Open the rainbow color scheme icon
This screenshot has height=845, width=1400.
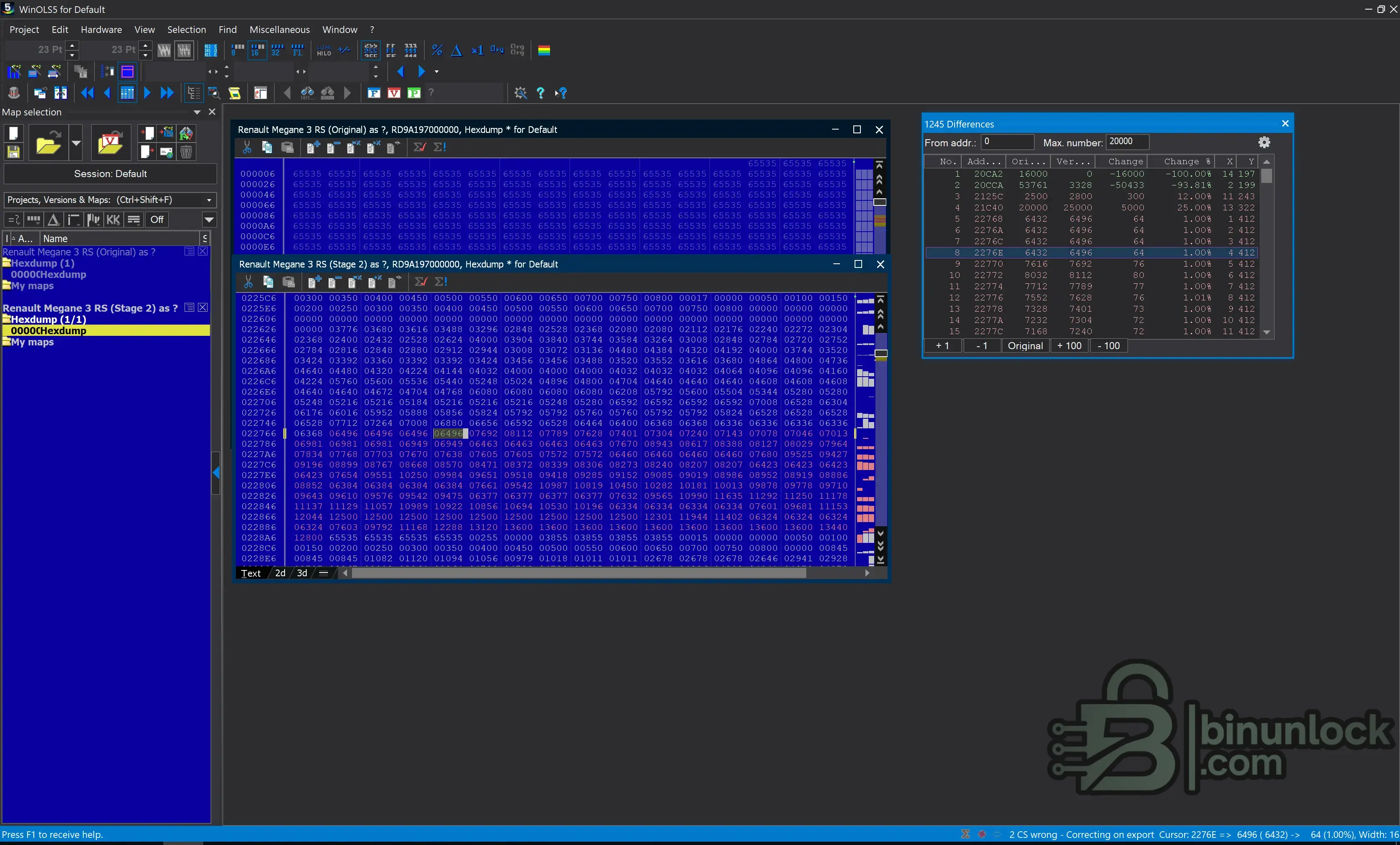[x=544, y=50]
